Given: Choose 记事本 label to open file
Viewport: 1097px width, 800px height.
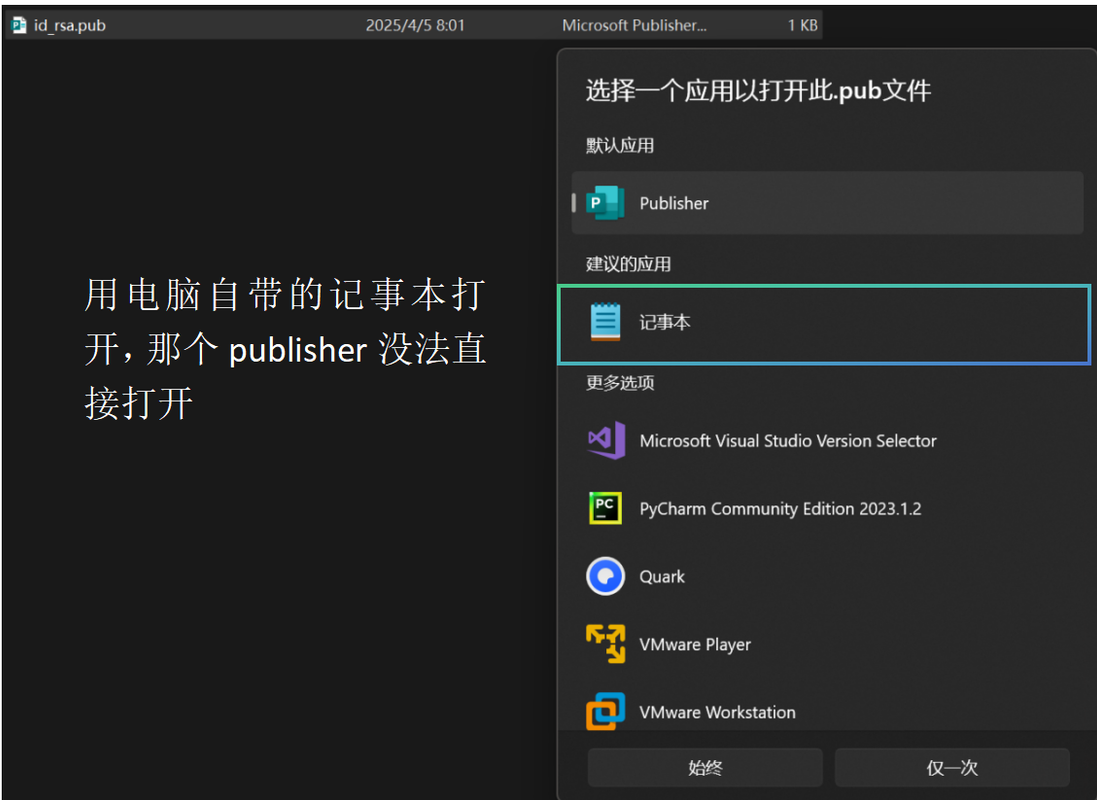Looking at the screenshot, I should (665, 322).
